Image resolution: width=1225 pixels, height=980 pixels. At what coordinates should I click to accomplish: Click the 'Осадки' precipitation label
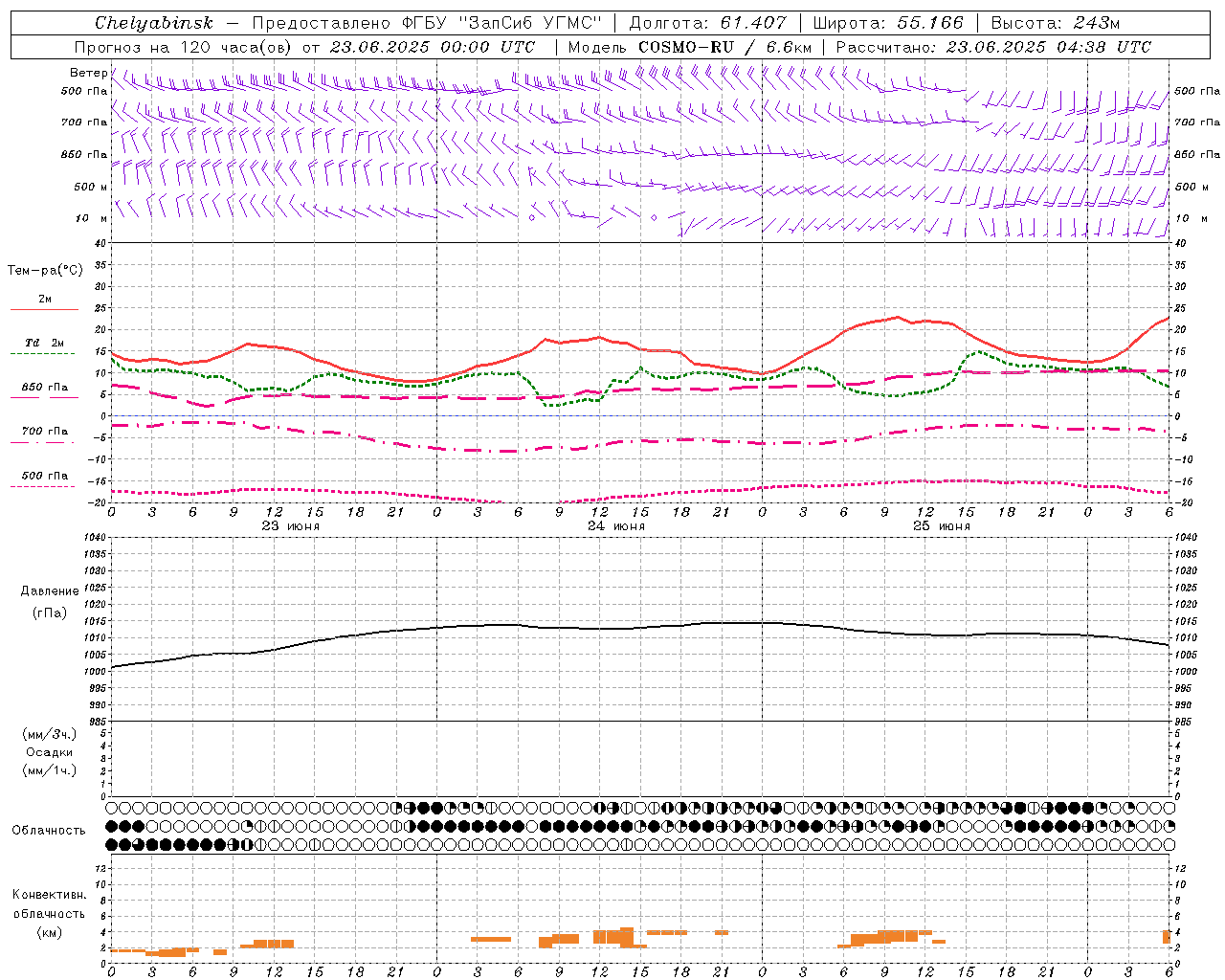[50, 752]
